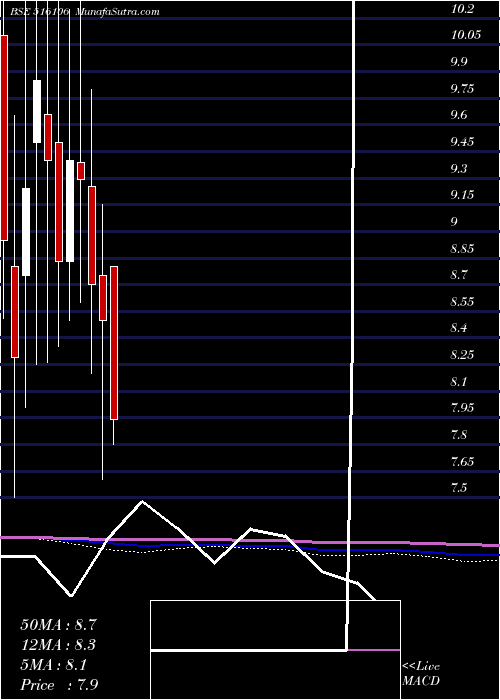Image resolution: width=500 pixels, height=700 pixels.
Task: Click the 10.2 price axis label
Action: [462, 9]
